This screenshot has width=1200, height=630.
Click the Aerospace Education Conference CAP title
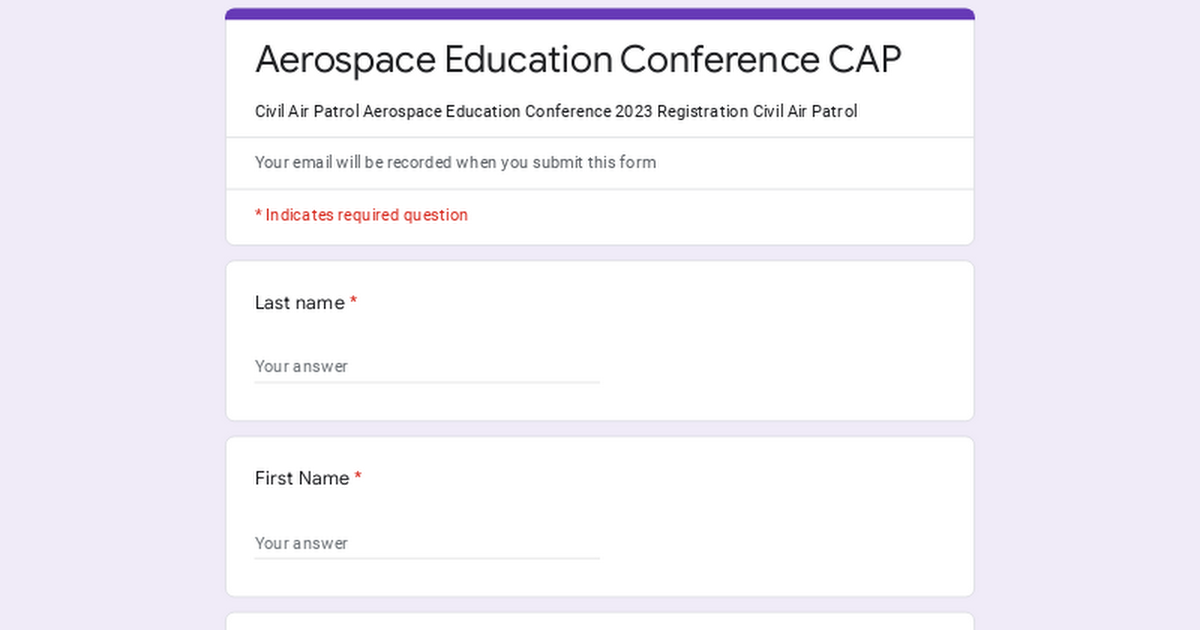point(578,59)
